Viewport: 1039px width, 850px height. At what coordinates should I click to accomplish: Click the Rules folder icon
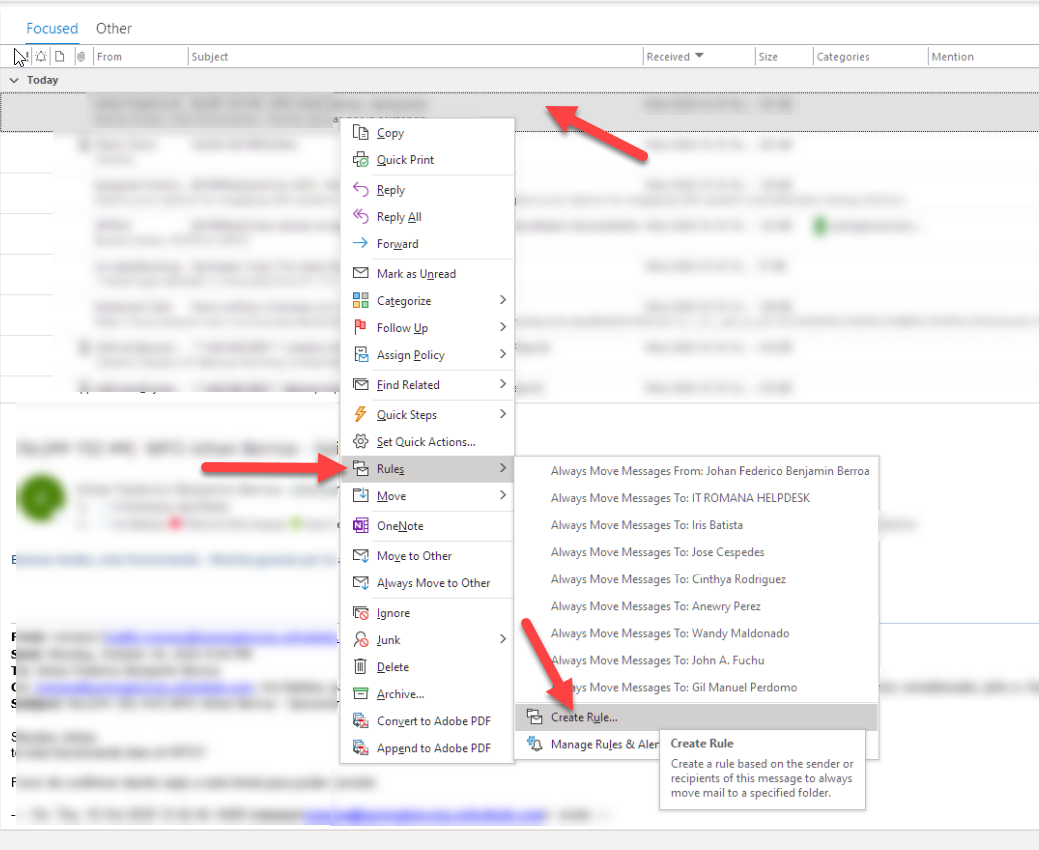point(360,468)
